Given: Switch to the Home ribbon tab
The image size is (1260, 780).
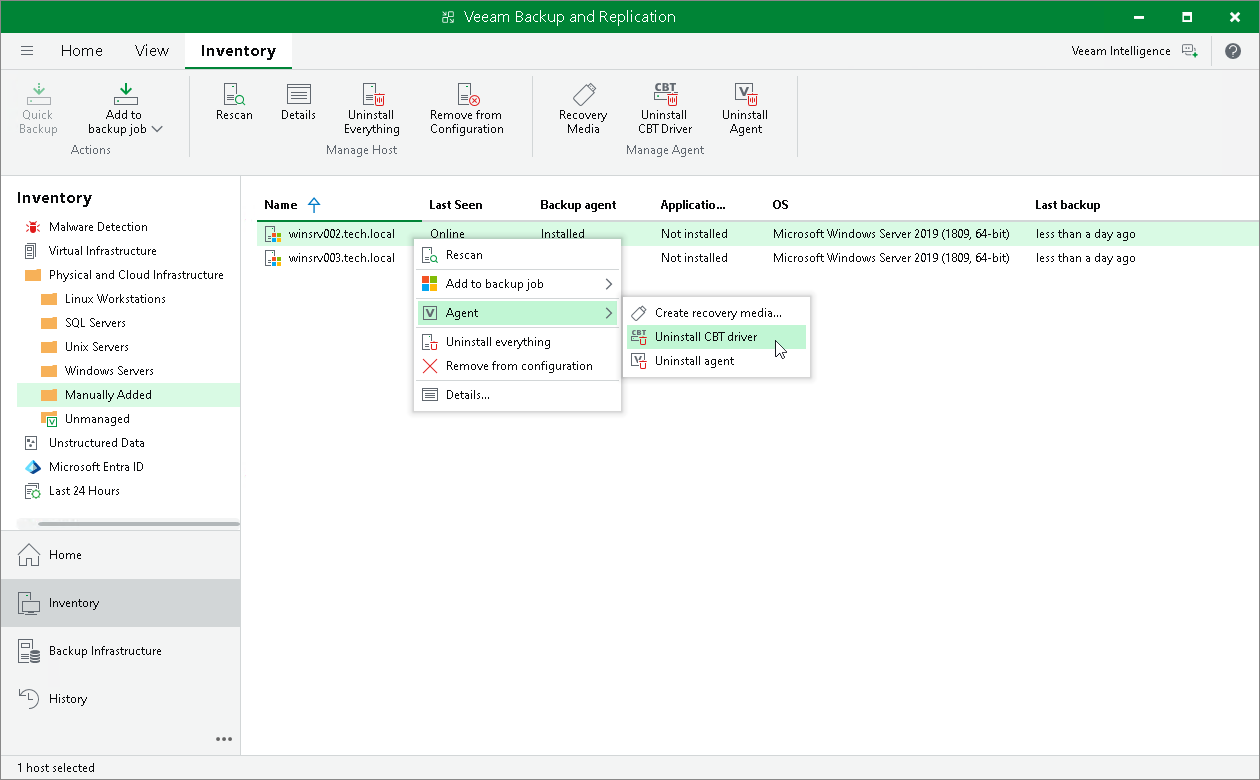Looking at the screenshot, I should (82, 51).
